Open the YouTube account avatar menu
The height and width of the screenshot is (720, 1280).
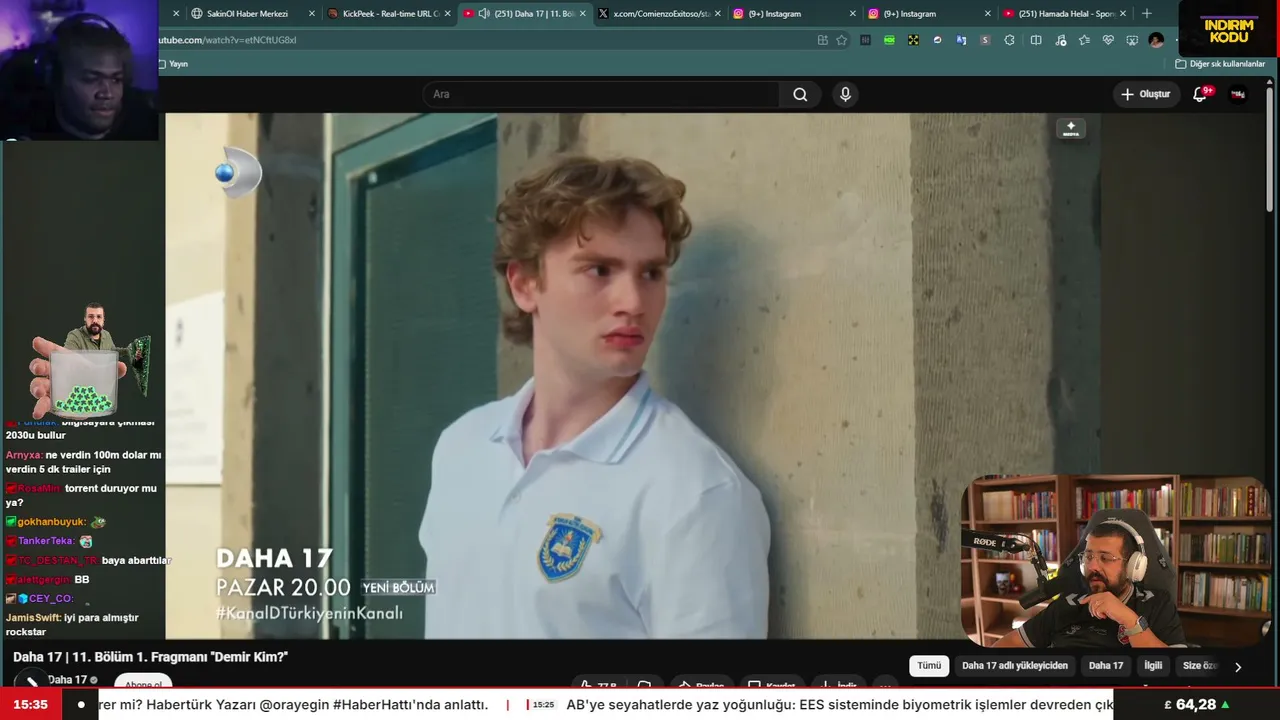[1238, 94]
